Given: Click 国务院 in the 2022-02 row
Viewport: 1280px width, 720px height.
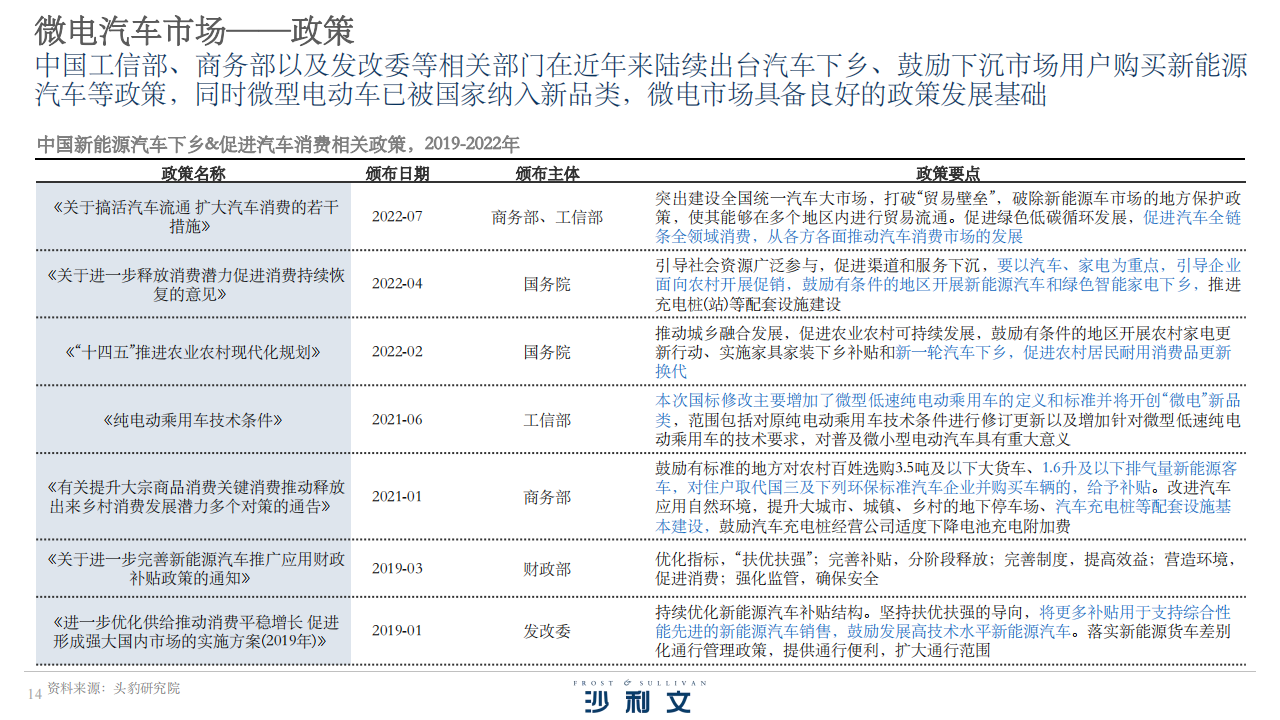Looking at the screenshot, I should pos(547,352).
